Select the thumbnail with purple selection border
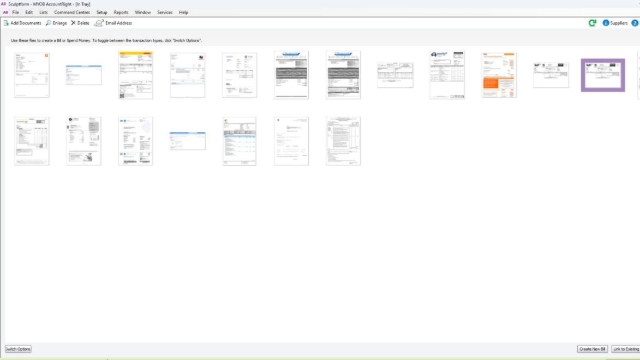 [603, 75]
